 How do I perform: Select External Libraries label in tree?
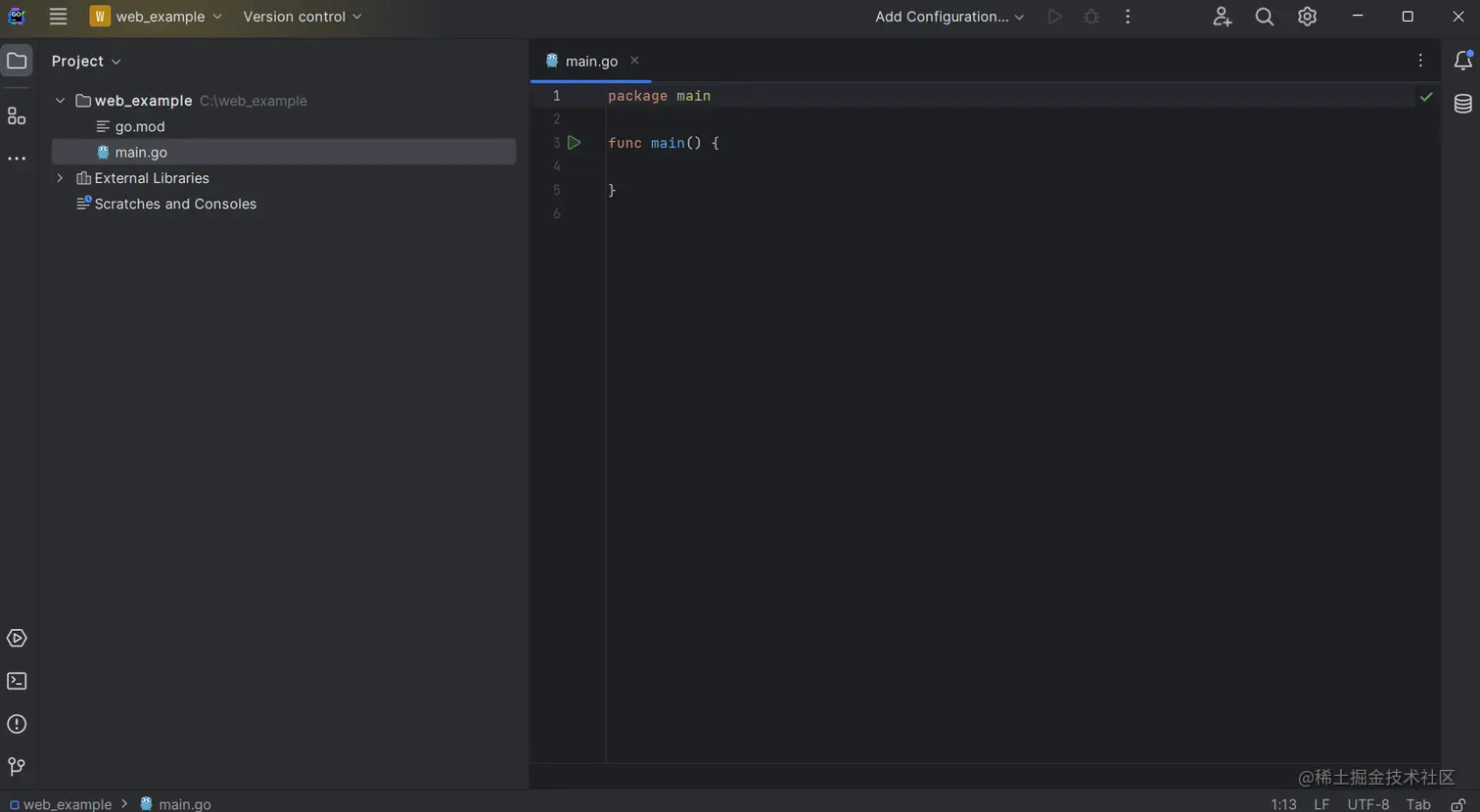152,178
